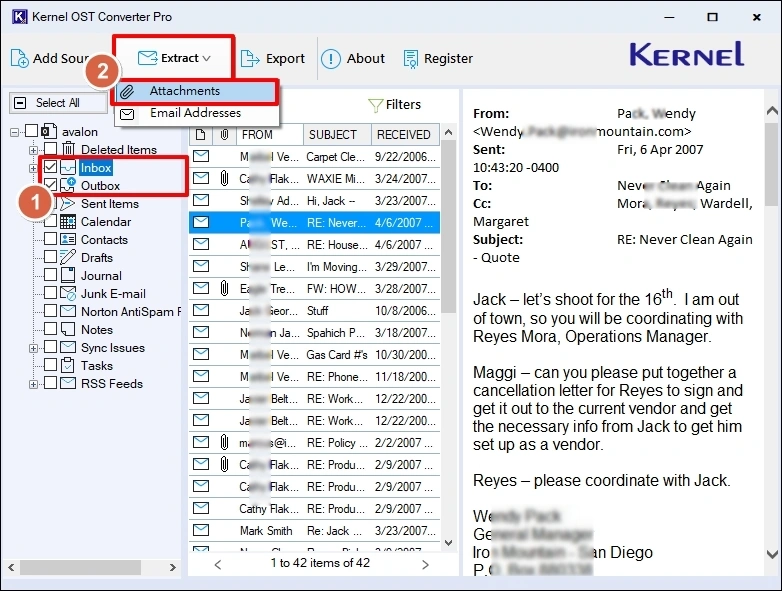The height and width of the screenshot is (591, 782).
Task: Open the Mark Smith email row
Action: [266, 531]
